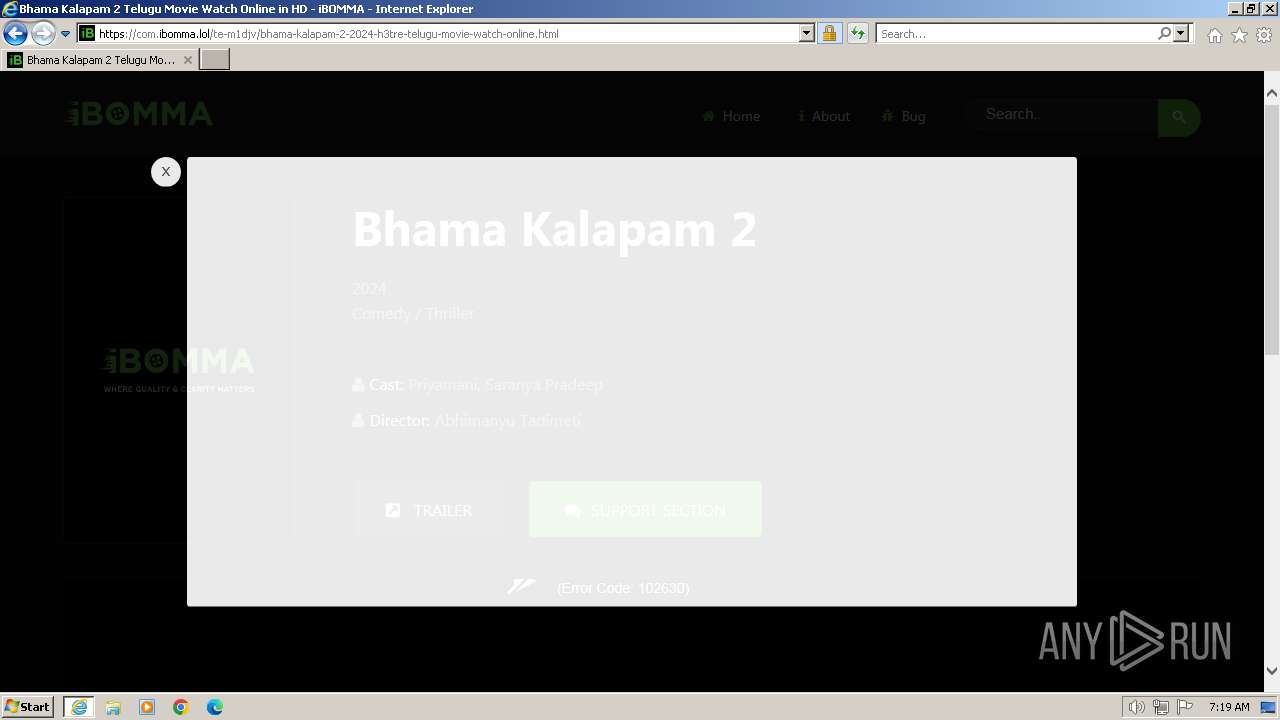The width and height of the screenshot is (1280, 720).
Task: Click page scrollbar up arrow
Action: pos(1272,93)
